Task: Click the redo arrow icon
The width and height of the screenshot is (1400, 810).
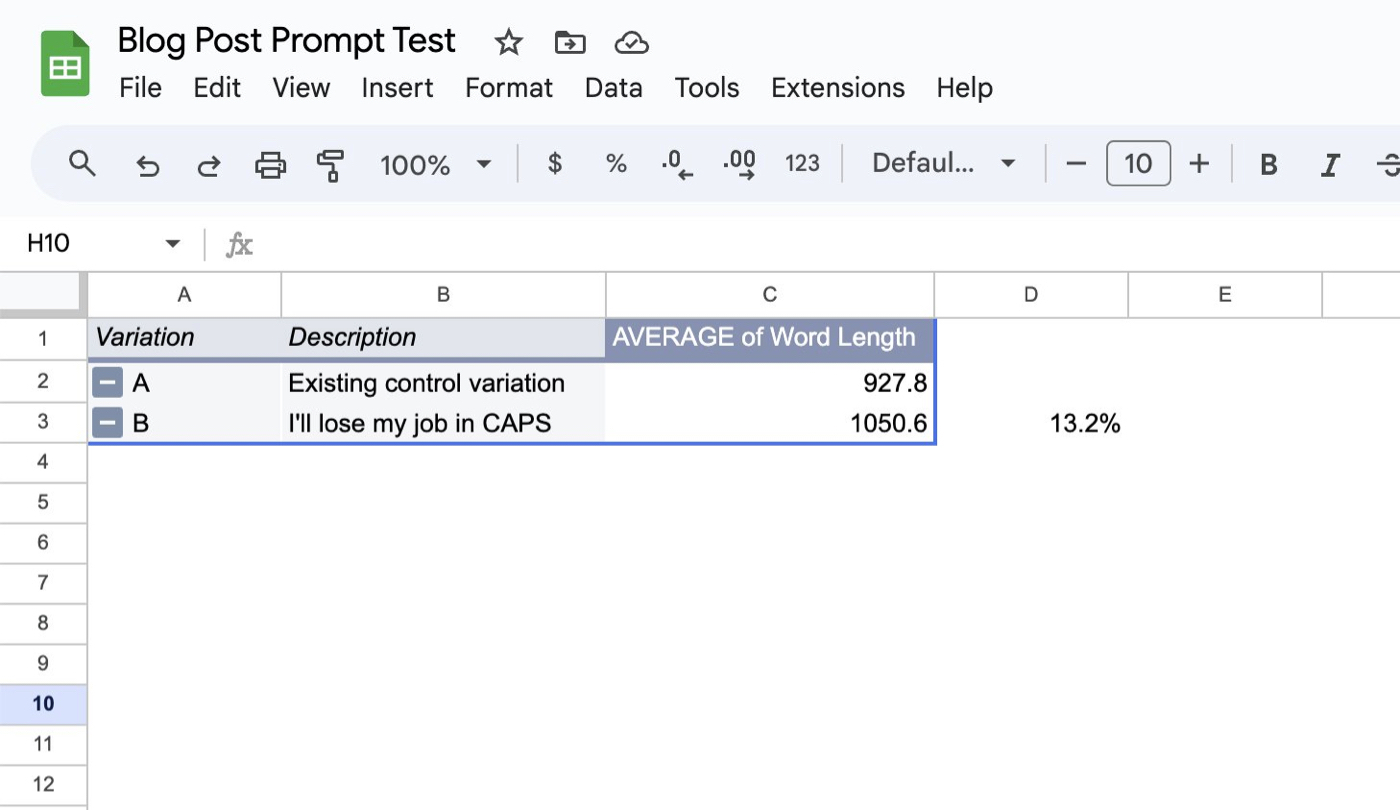Action: click(208, 165)
